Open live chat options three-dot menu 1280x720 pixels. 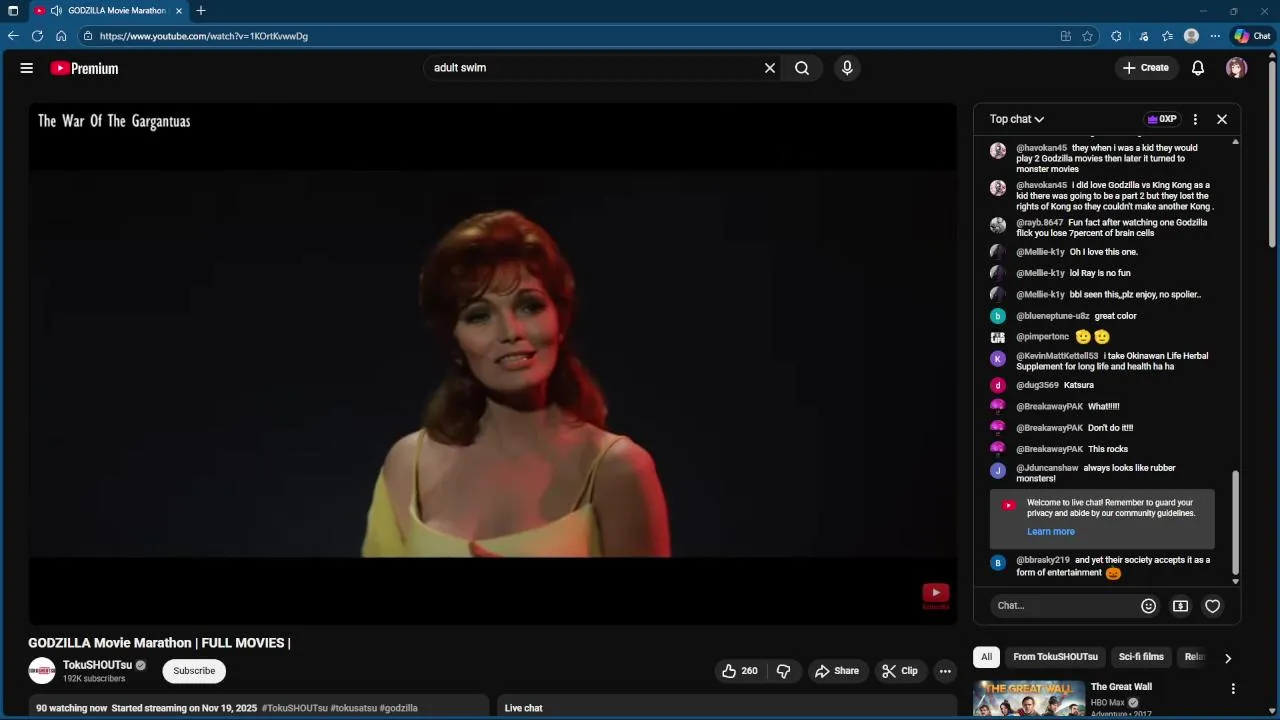click(1195, 119)
